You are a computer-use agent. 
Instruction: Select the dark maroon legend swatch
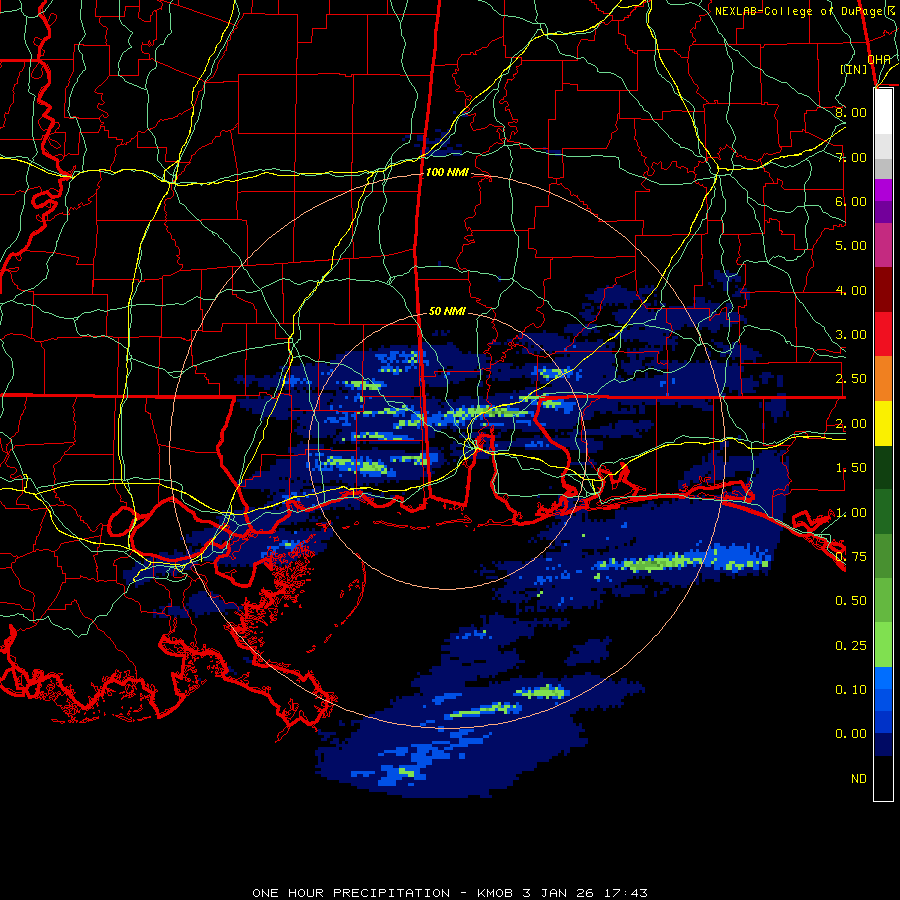pyautogui.click(x=883, y=290)
